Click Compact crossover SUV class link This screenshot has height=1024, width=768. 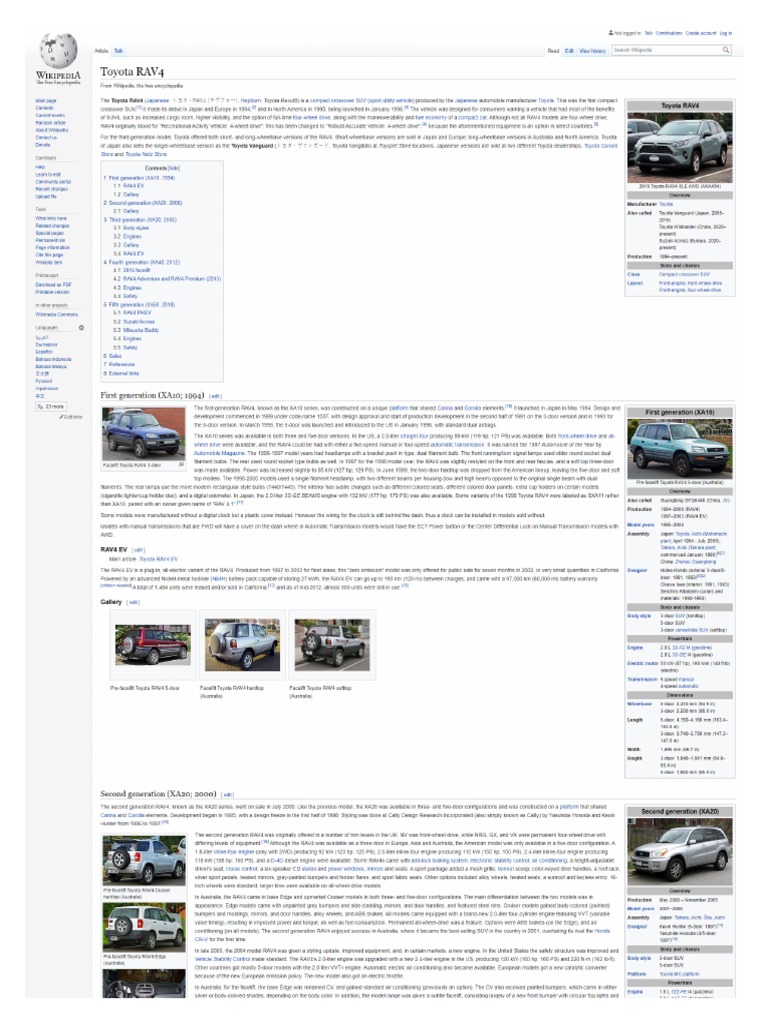[684, 275]
